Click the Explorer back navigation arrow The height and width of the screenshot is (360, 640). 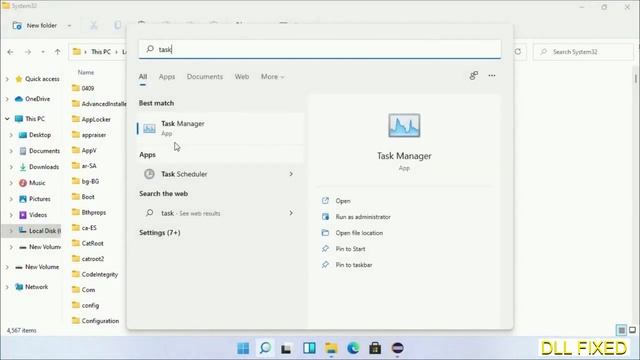pos(10,52)
